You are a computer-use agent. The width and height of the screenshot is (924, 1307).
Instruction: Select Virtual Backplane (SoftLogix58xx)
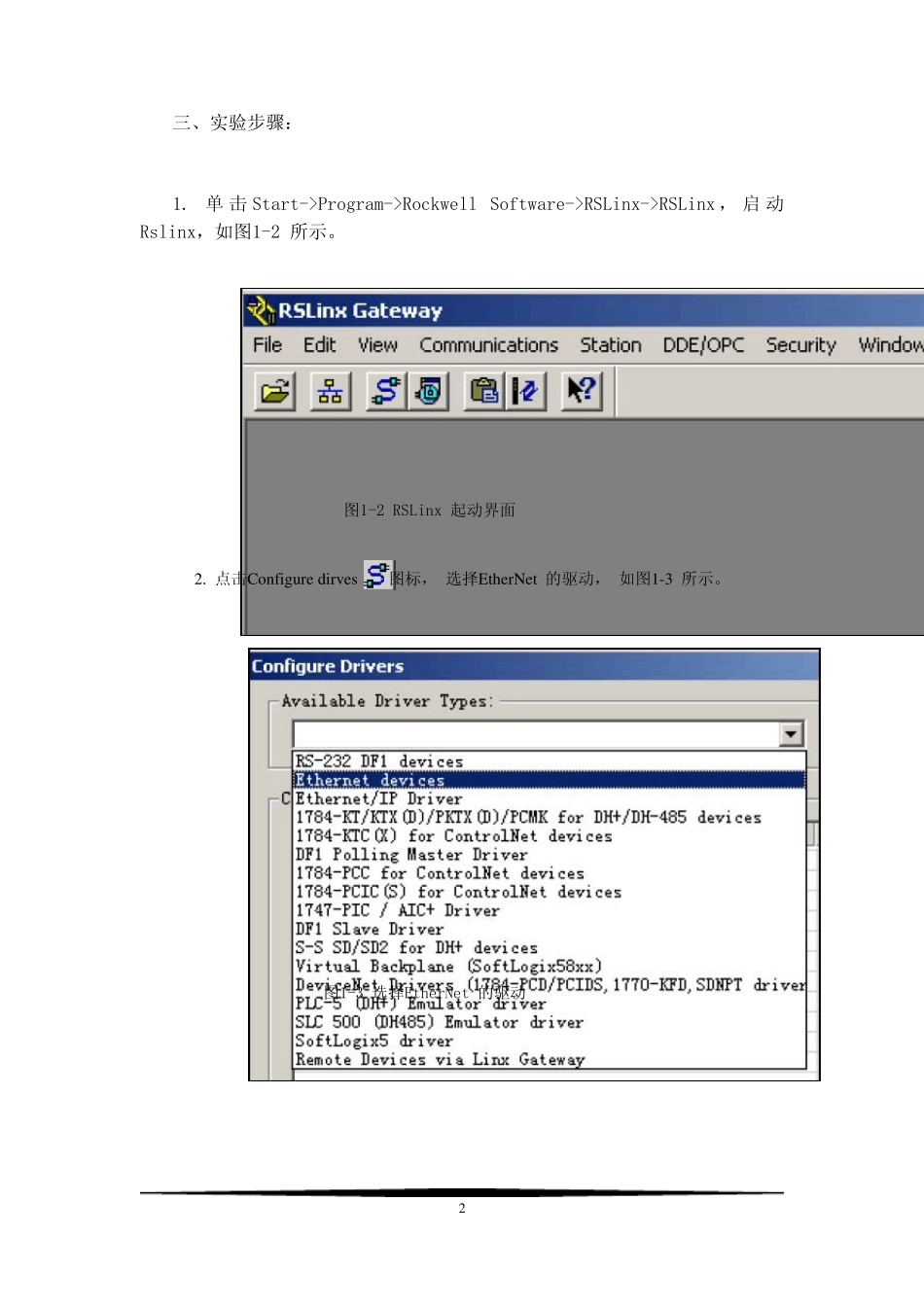coord(550,966)
